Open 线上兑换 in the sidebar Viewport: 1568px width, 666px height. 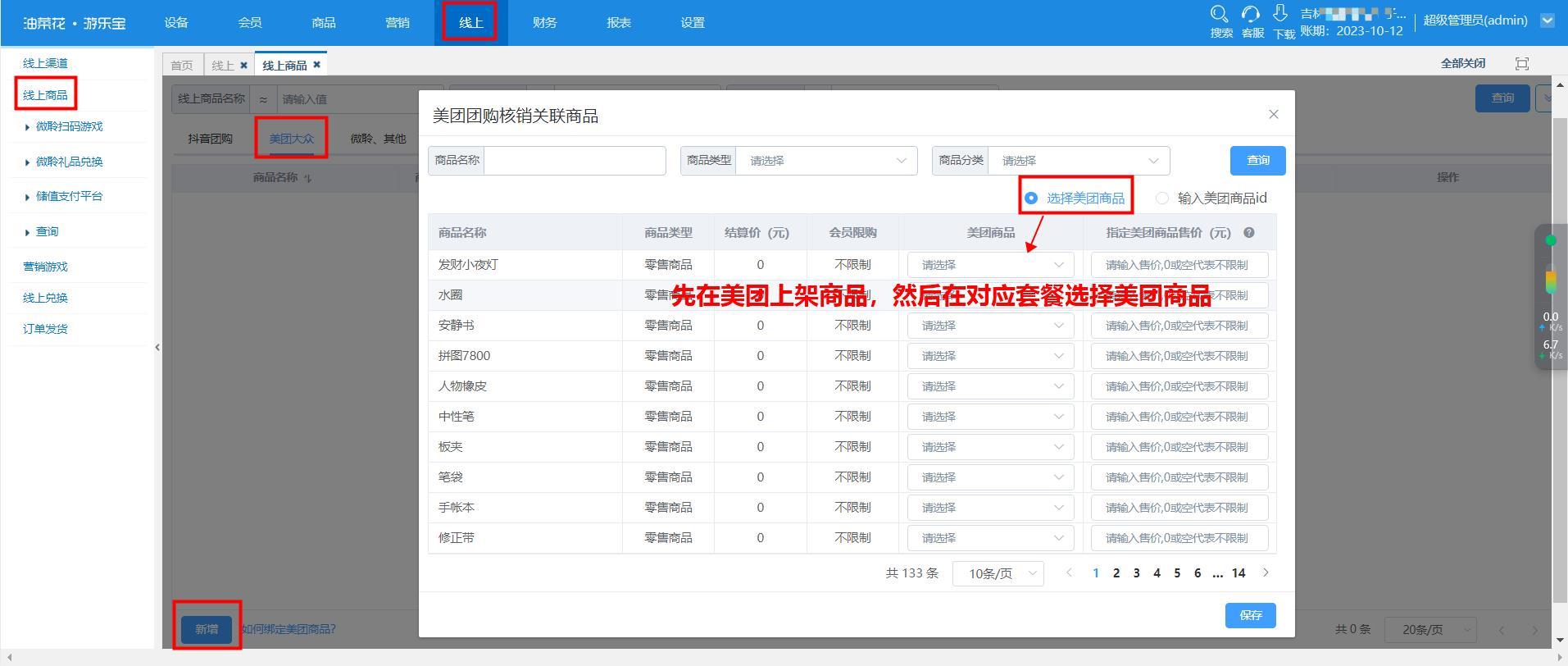pos(46,298)
